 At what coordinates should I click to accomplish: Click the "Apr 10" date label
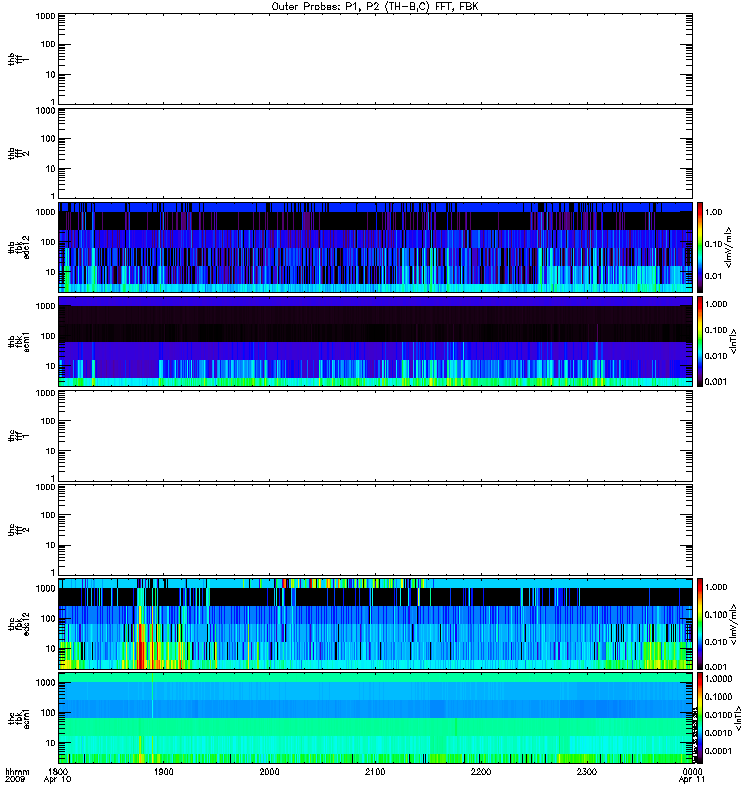[x=58, y=780]
